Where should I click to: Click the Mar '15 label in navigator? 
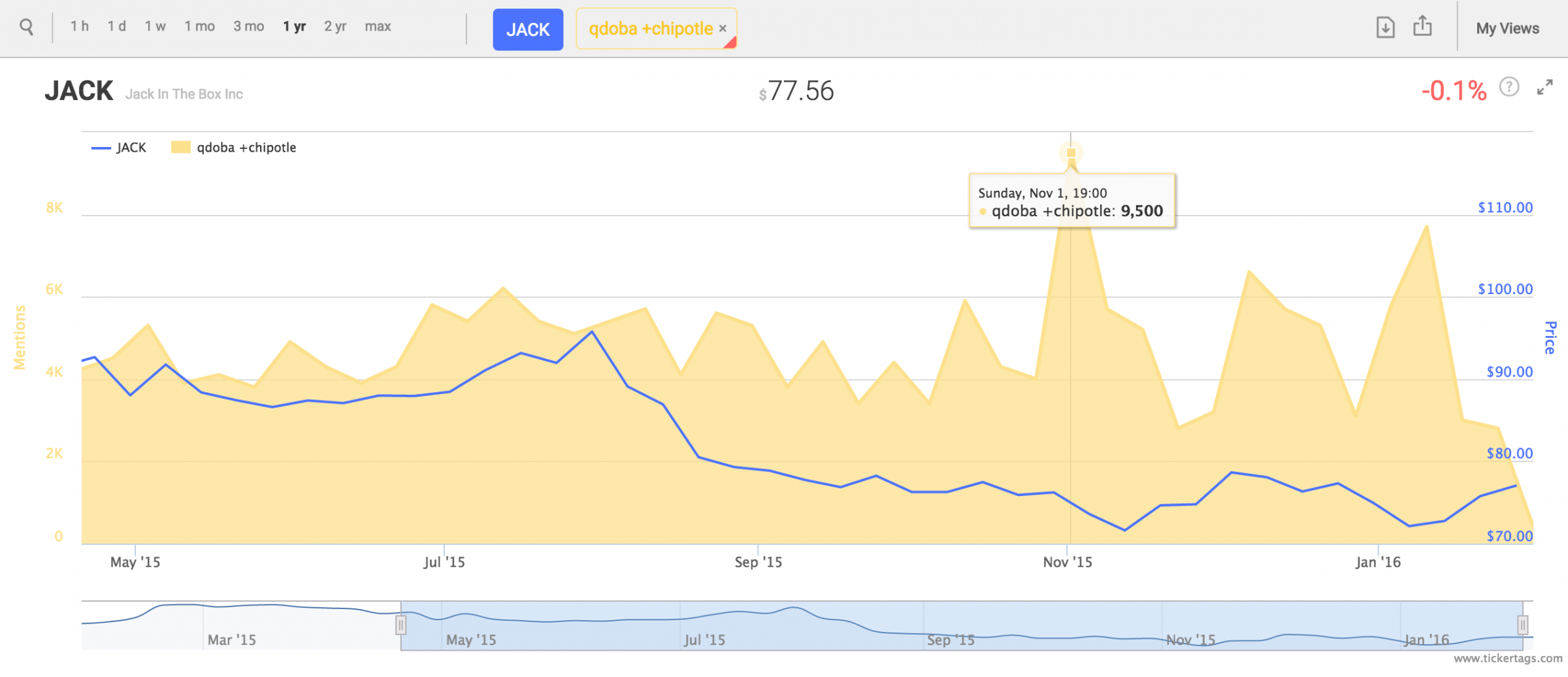click(x=231, y=640)
